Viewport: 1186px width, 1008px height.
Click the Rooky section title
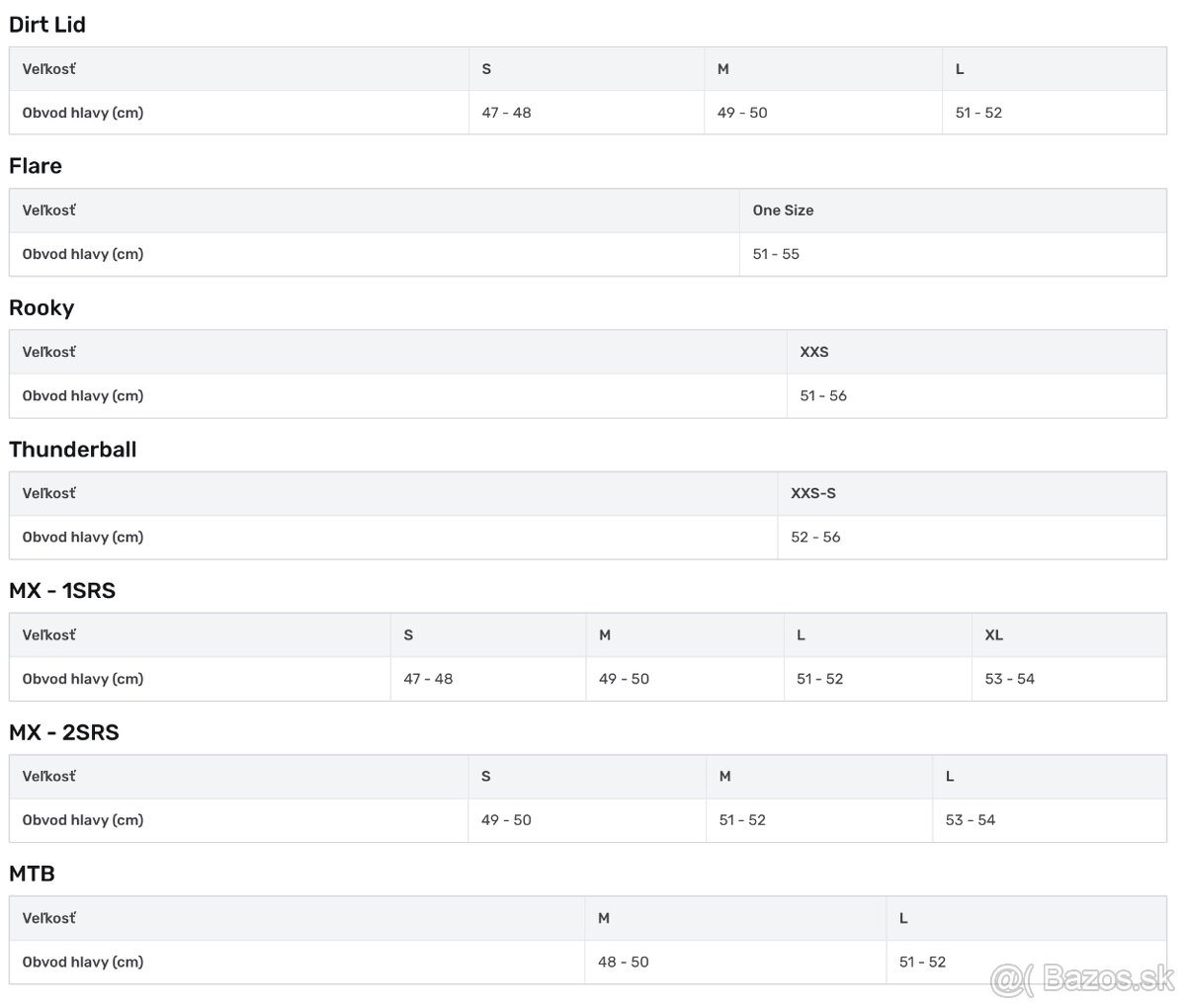[42, 307]
